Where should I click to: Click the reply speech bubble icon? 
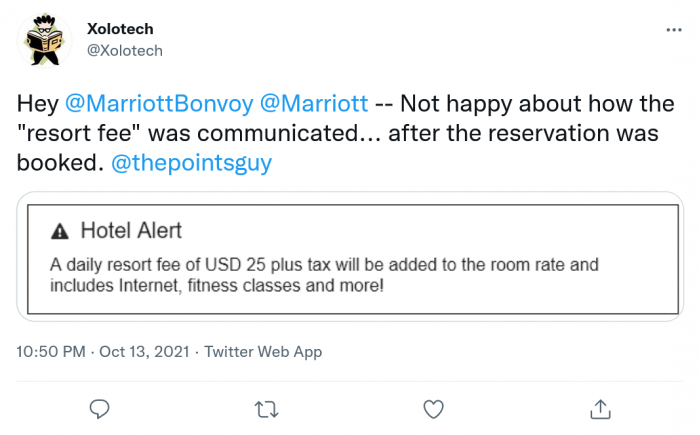pos(99,408)
